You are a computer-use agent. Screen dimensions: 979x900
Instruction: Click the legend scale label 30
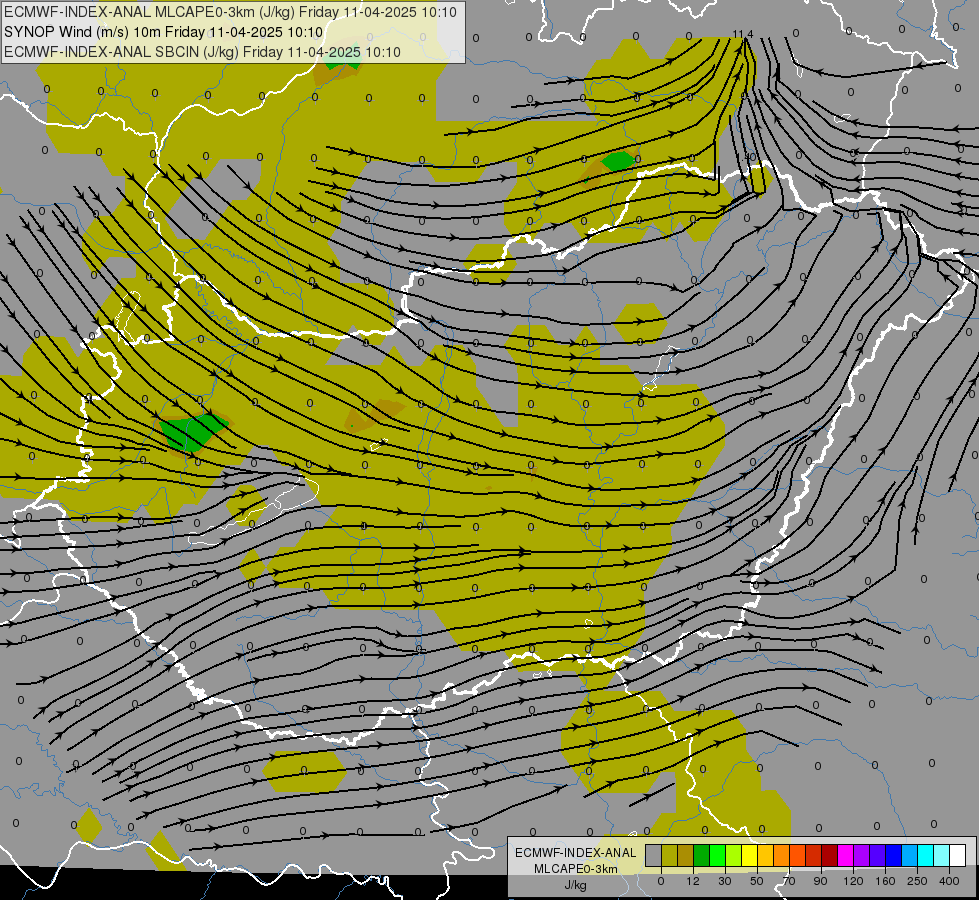coord(725,881)
